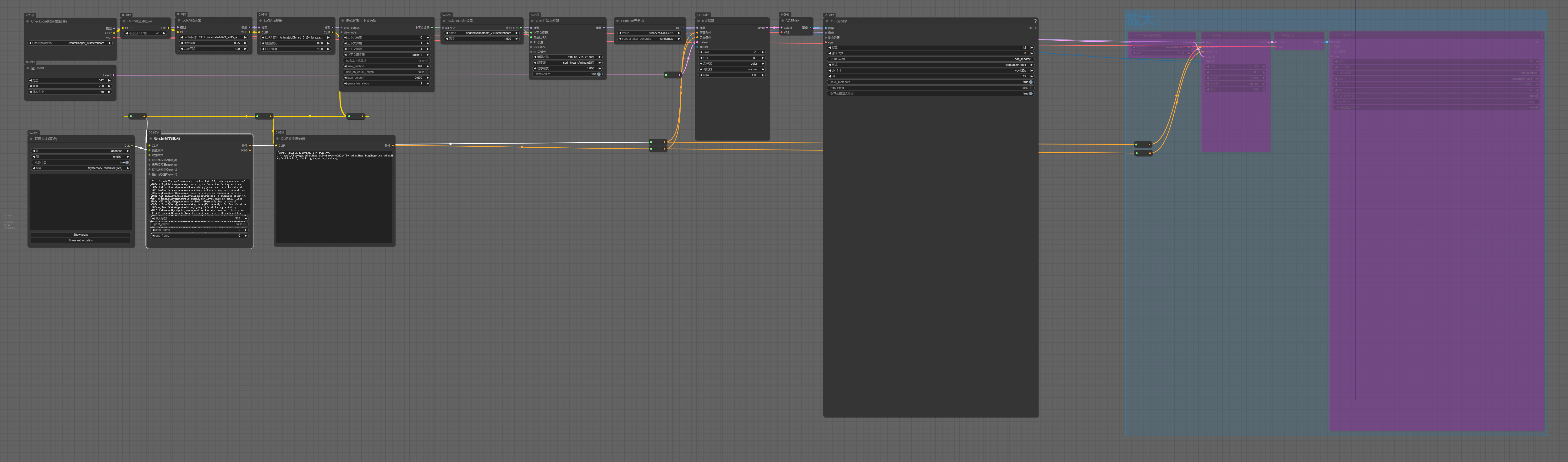Screen dimensions: 1568x462
Task: Click the 降噪 1.00 slider field
Action: click(x=732, y=75)
